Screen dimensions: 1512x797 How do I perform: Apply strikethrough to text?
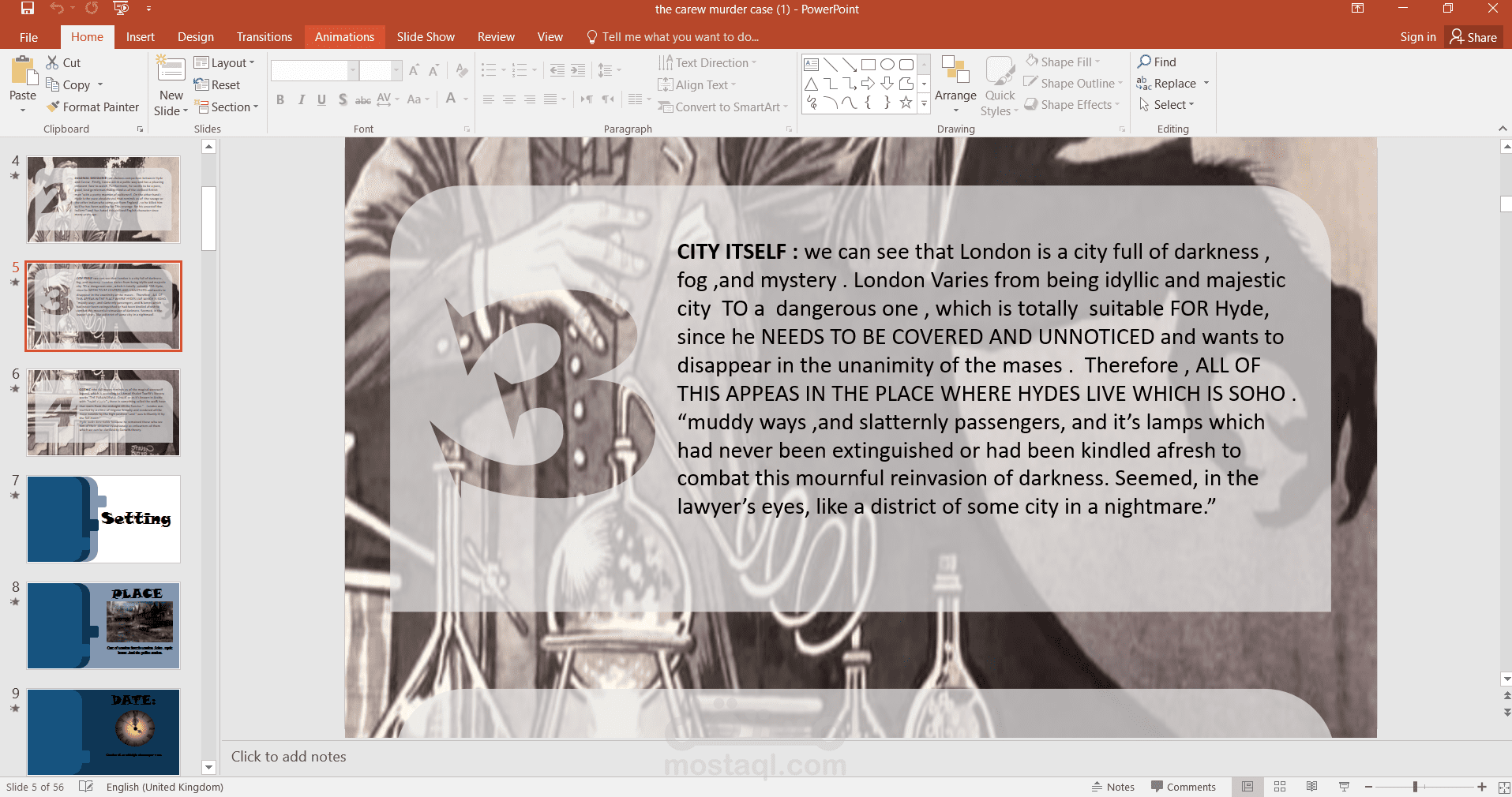[x=363, y=99]
